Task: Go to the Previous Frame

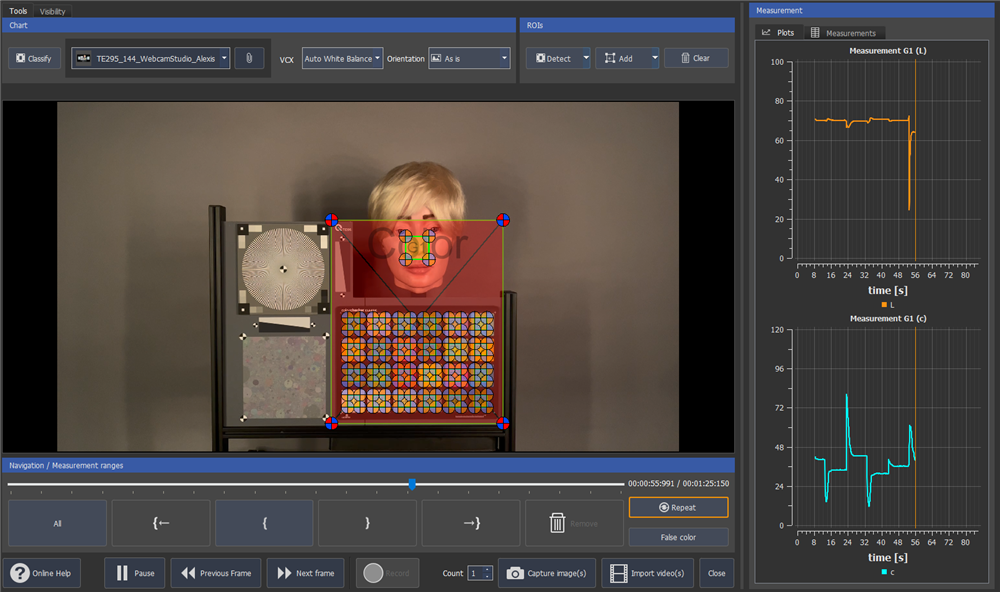Action: [216, 573]
